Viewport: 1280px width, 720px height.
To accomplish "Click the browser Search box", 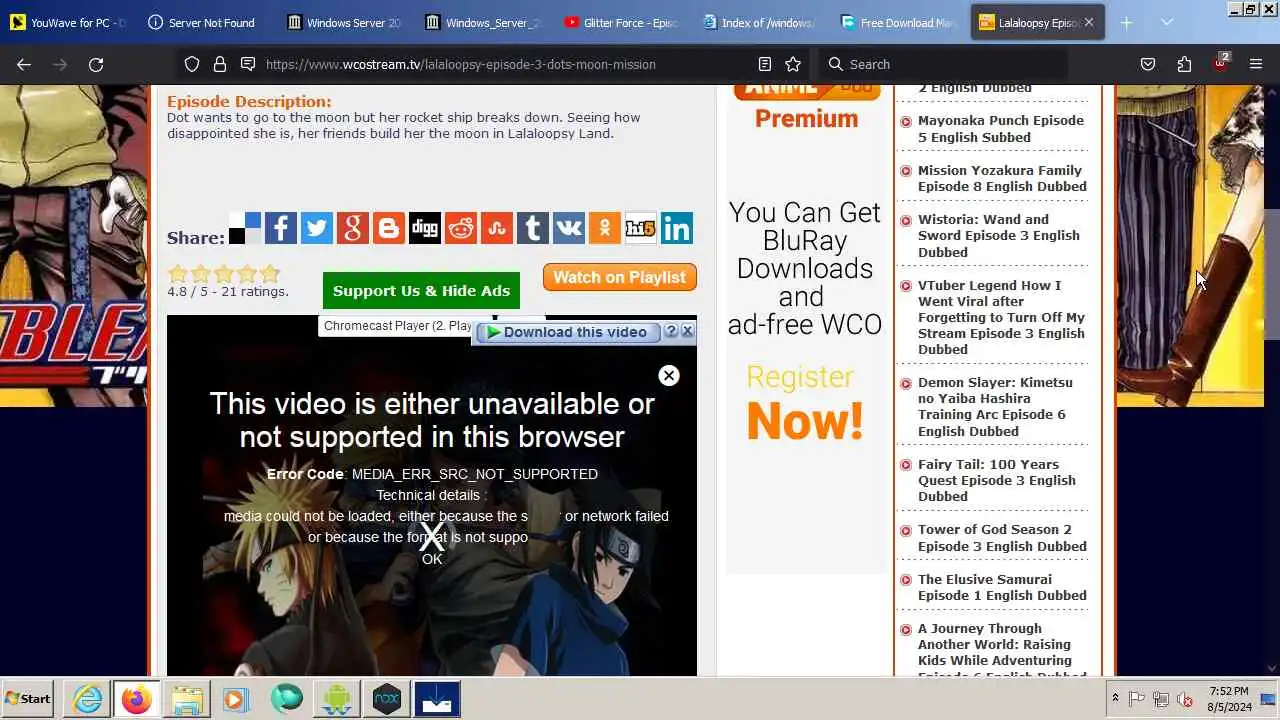I will [x=942, y=64].
